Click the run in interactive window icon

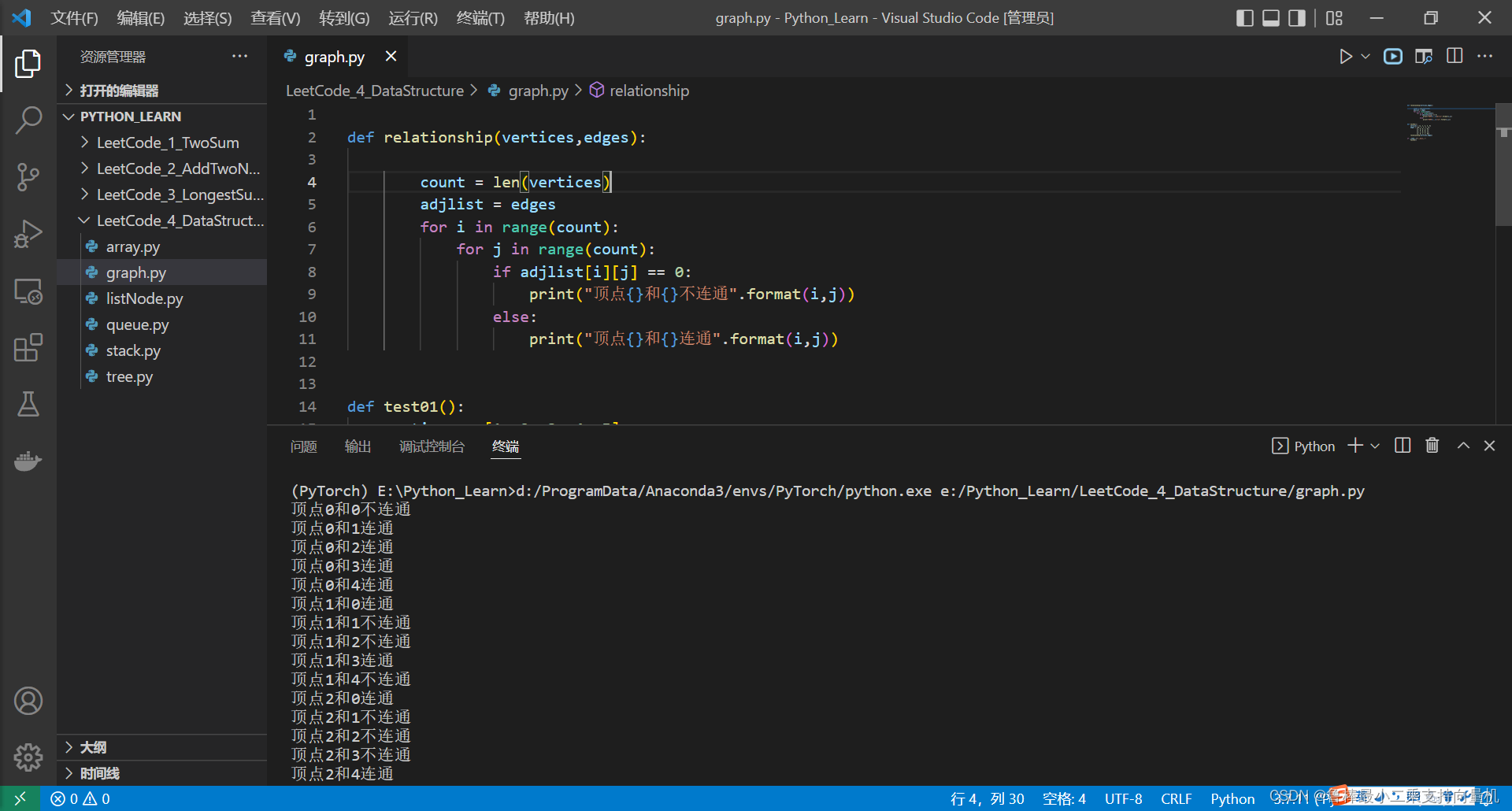pos(1393,57)
